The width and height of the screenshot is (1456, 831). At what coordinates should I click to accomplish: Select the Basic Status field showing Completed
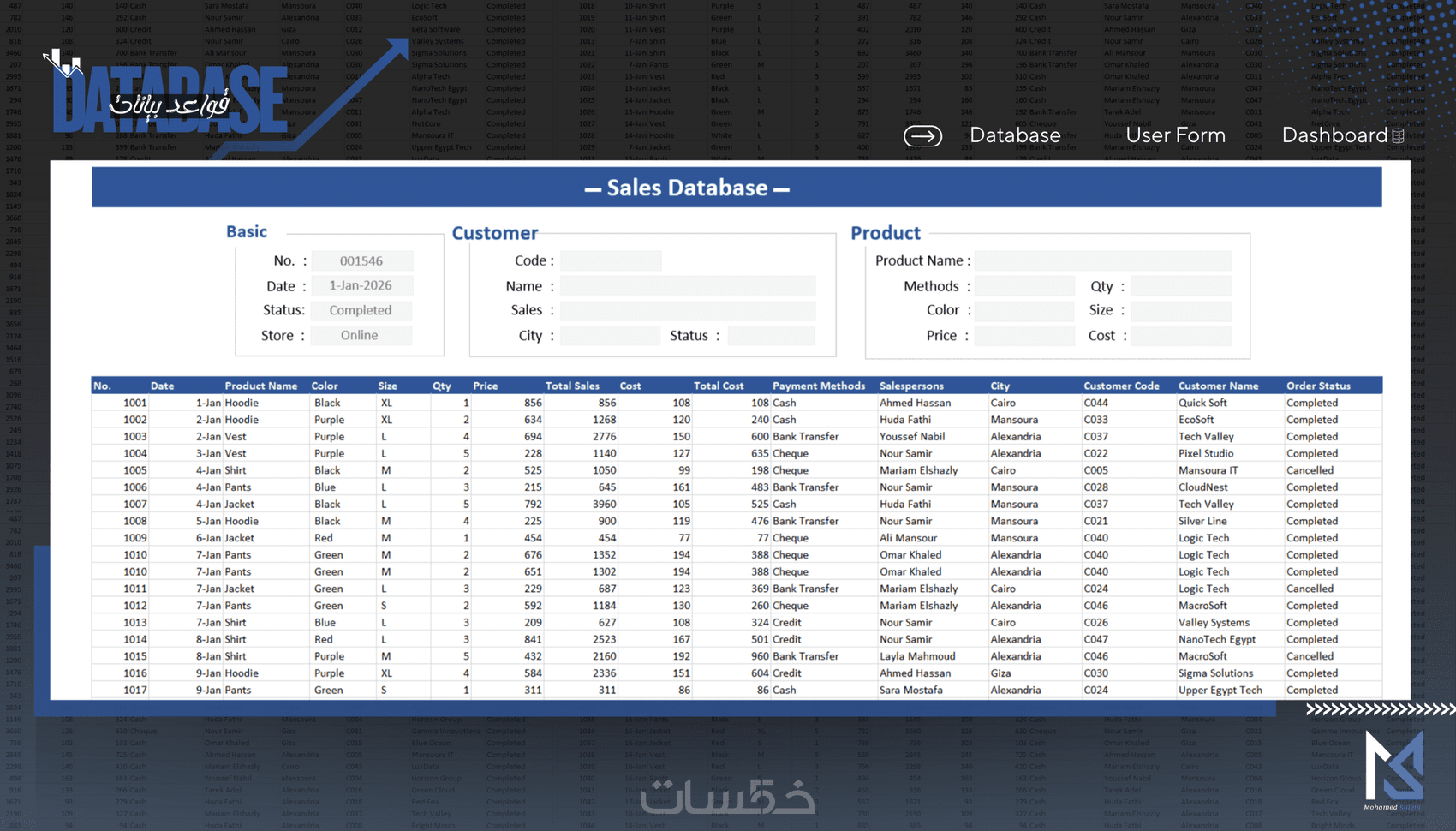(x=361, y=310)
